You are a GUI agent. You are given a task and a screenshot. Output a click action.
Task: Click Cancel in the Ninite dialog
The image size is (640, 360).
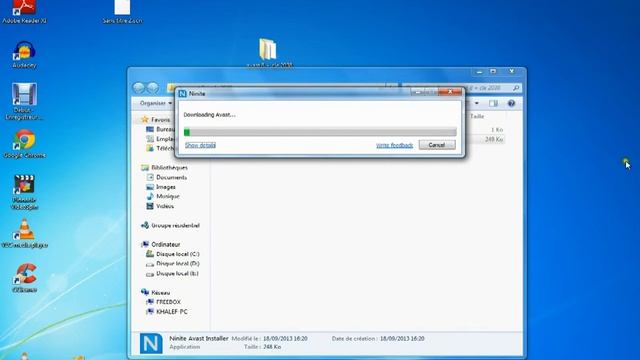(437, 145)
